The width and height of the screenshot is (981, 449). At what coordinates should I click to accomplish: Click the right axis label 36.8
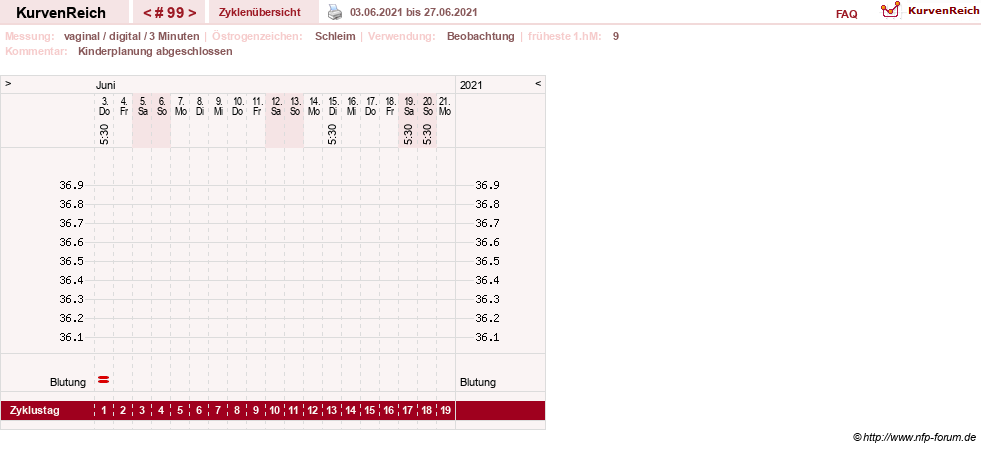(x=487, y=204)
